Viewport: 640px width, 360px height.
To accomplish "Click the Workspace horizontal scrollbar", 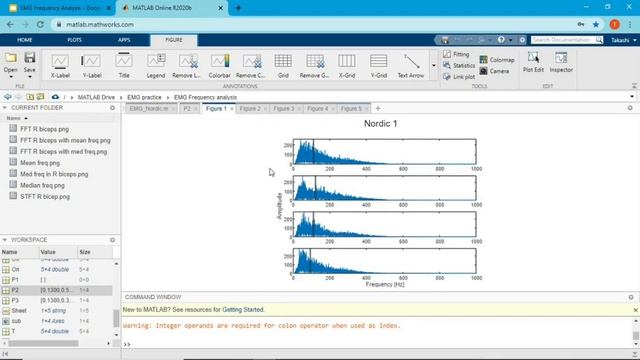I will [x=43, y=344].
